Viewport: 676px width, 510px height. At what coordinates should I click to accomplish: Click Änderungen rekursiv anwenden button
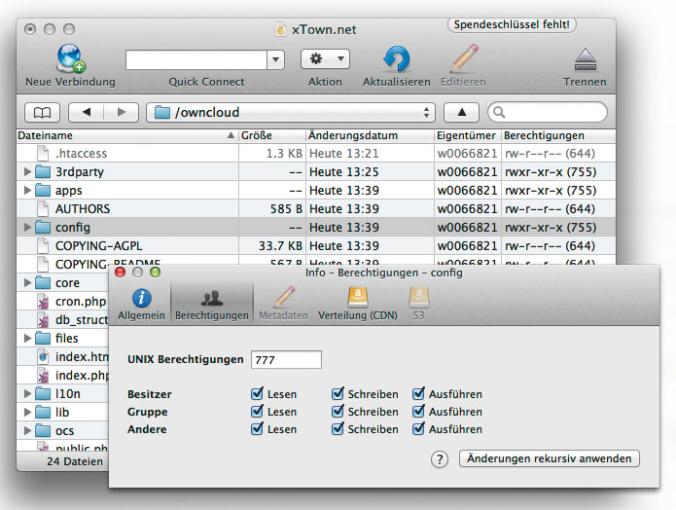tap(549, 458)
